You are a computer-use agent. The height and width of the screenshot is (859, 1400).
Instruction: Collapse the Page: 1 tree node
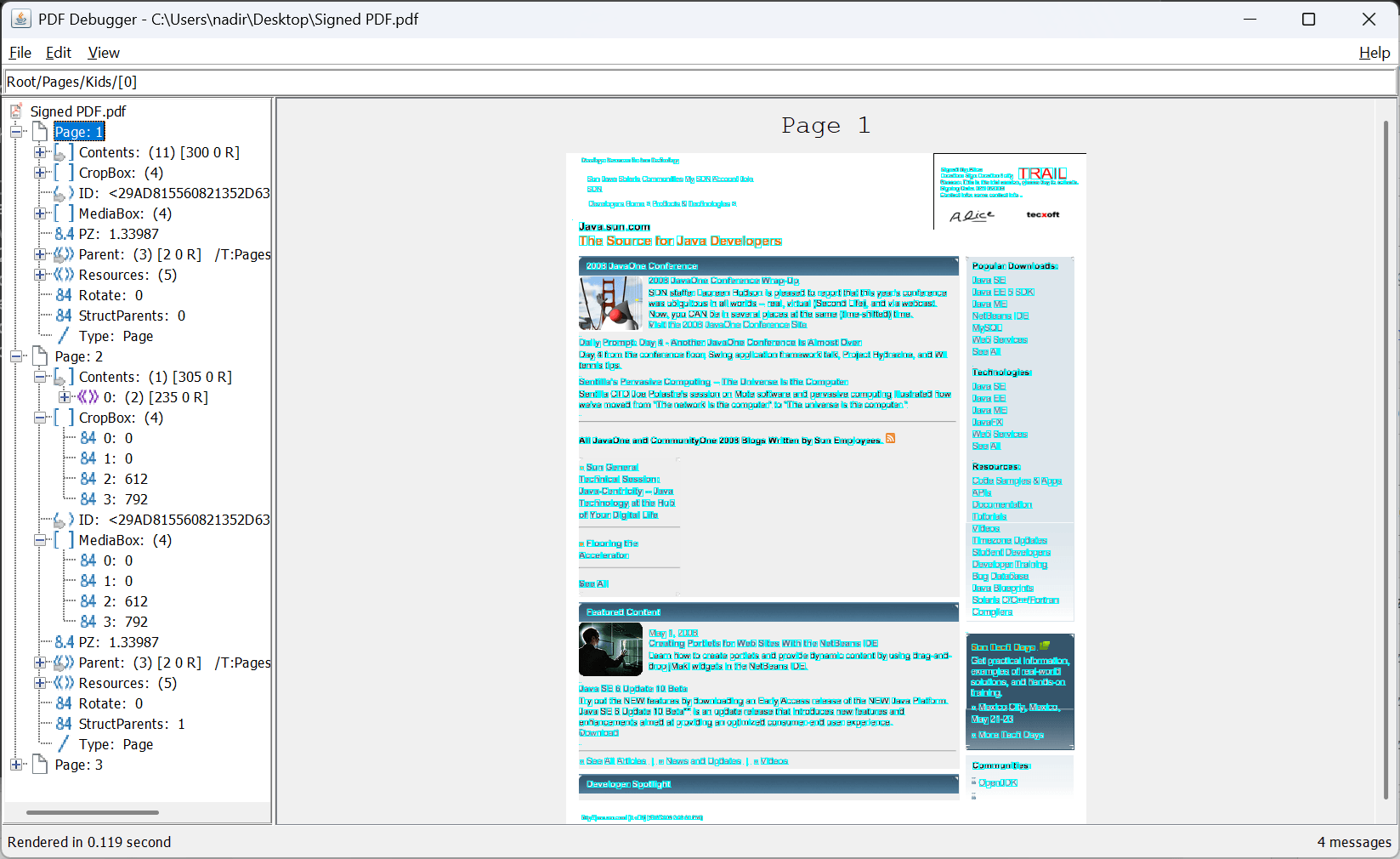(16, 132)
